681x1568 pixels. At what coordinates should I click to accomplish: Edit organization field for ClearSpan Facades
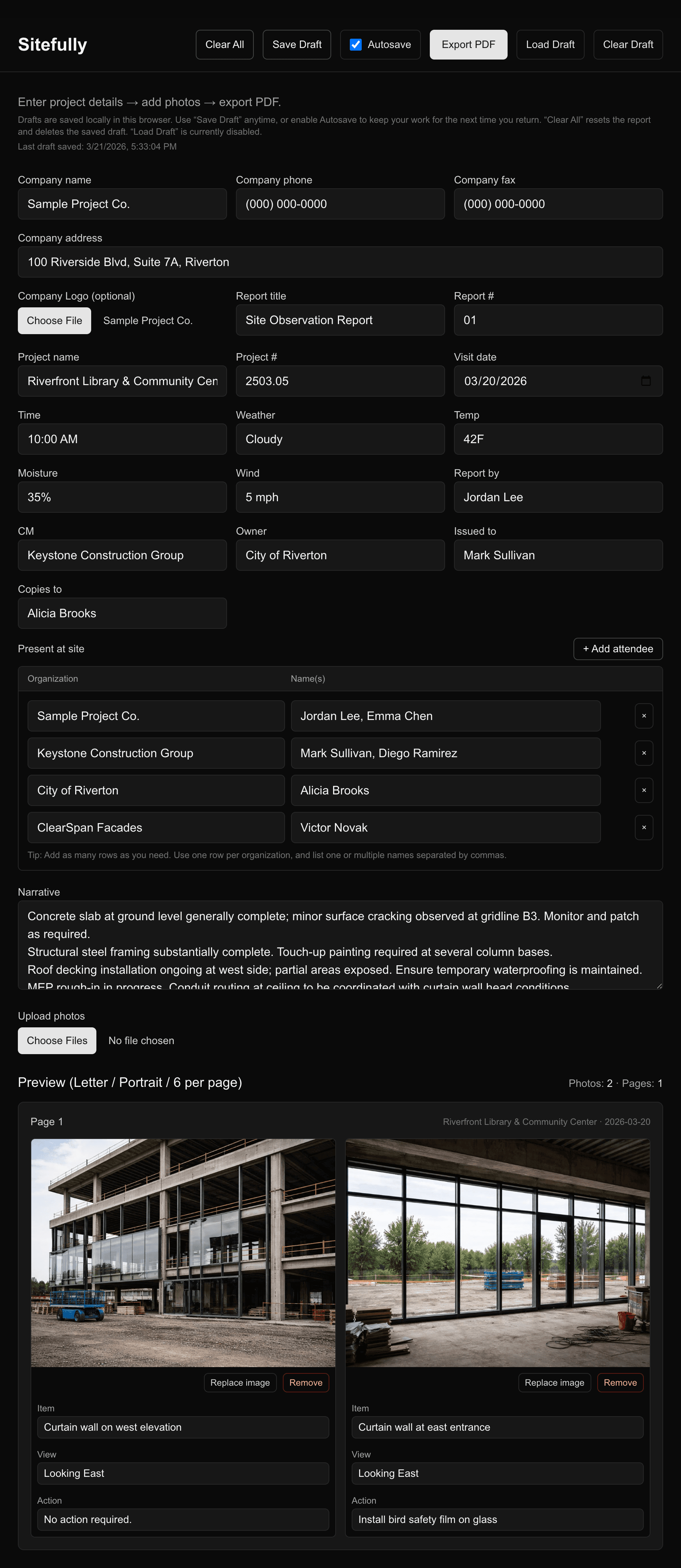[156, 827]
